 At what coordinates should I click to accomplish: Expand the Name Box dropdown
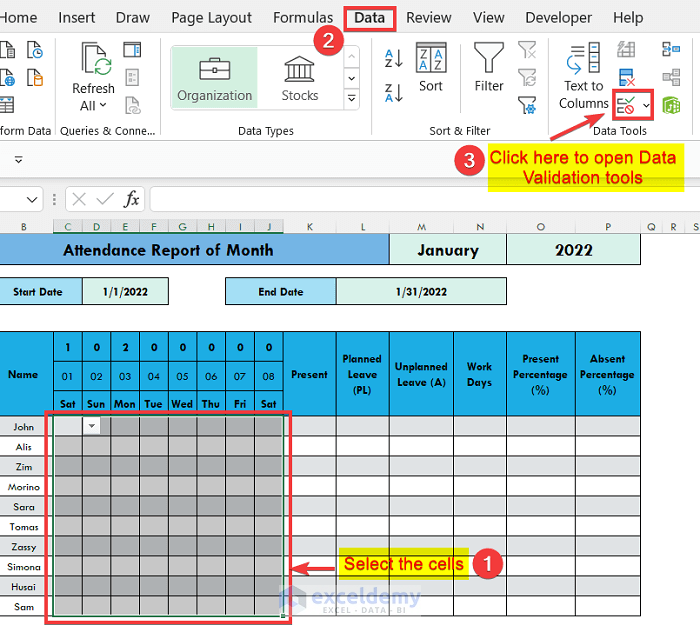[32, 199]
